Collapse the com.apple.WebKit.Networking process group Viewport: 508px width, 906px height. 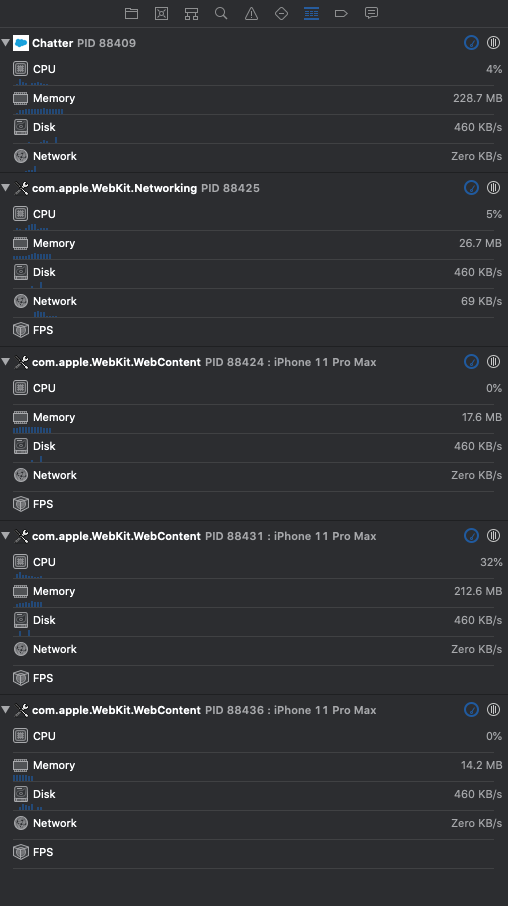tap(6, 188)
